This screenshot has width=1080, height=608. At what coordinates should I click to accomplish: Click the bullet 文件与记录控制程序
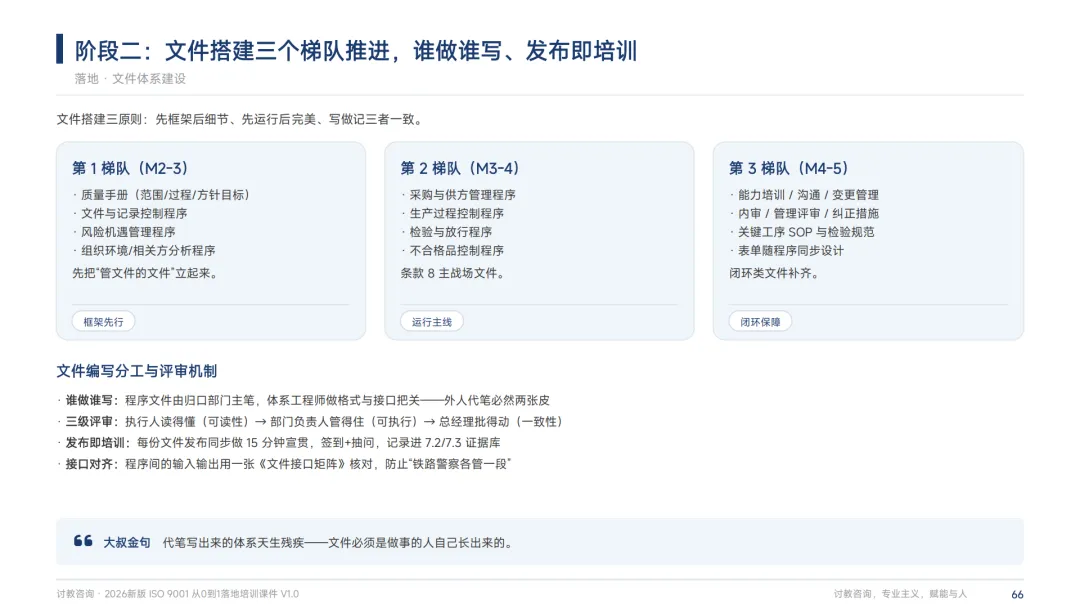tap(130, 213)
